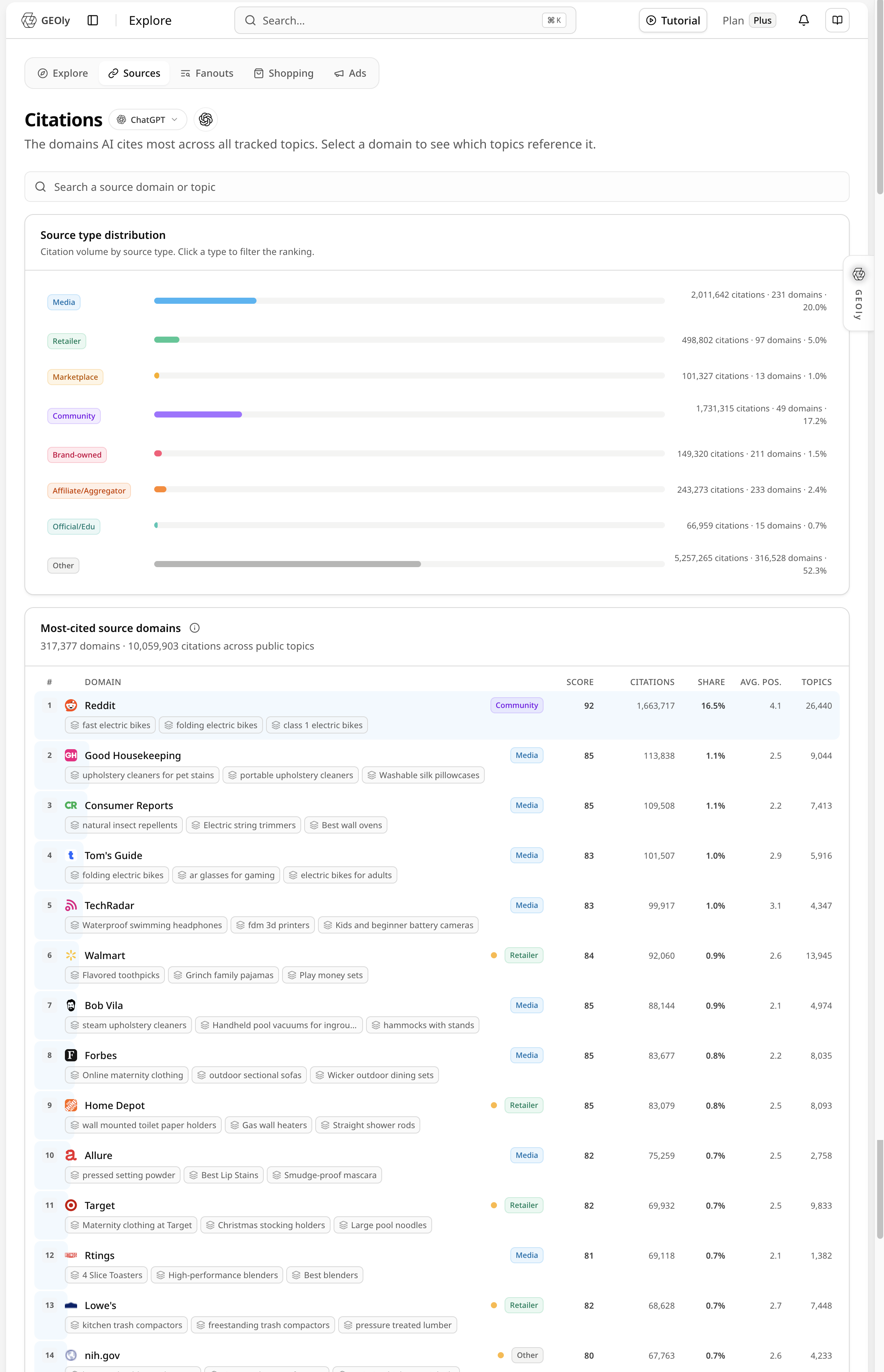Click the Tom's Guide favicon
884x1372 pixels.
pyautogui.click(x=71, y=855)
